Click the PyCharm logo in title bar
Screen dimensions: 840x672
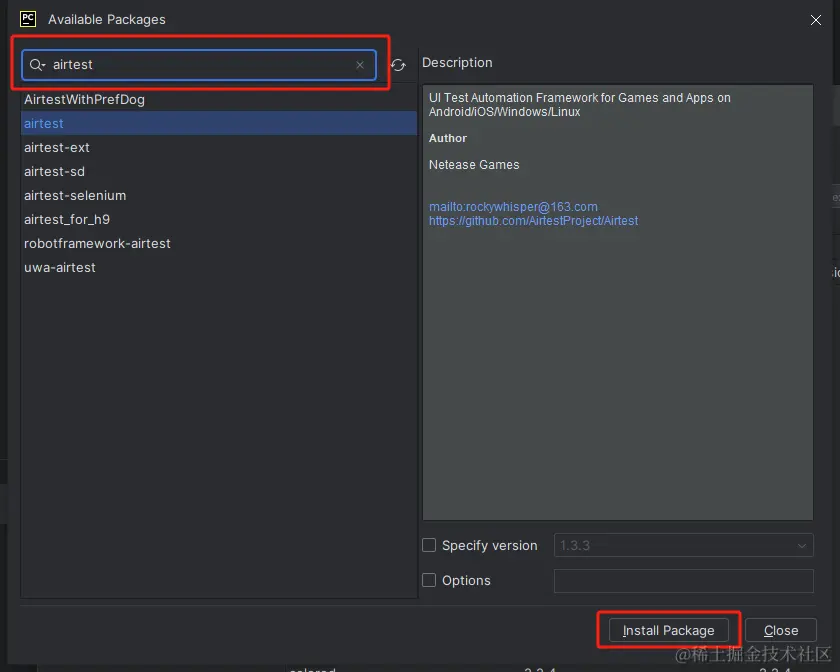pyautogui.click(x=28, y=19)
